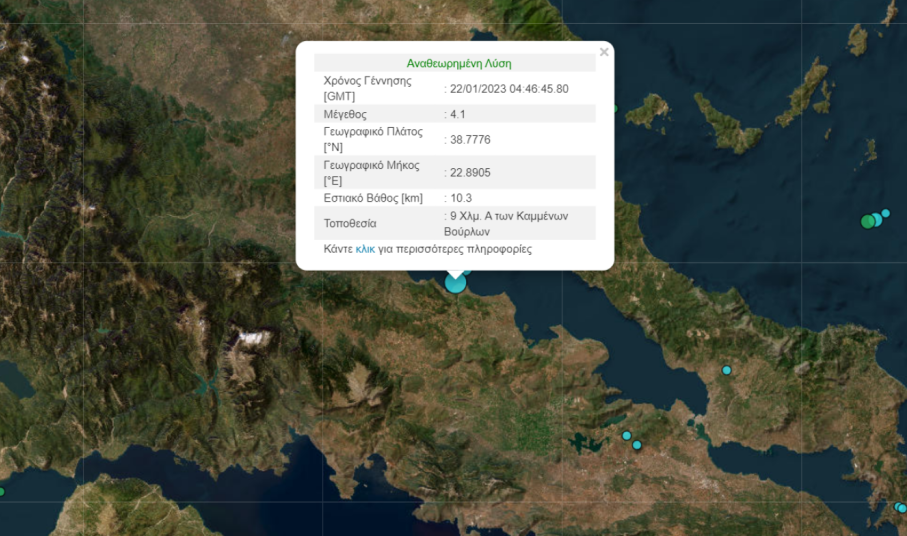907x536 pixels.
Task: Open the κλικ link for more information
Action: [365, 249]
